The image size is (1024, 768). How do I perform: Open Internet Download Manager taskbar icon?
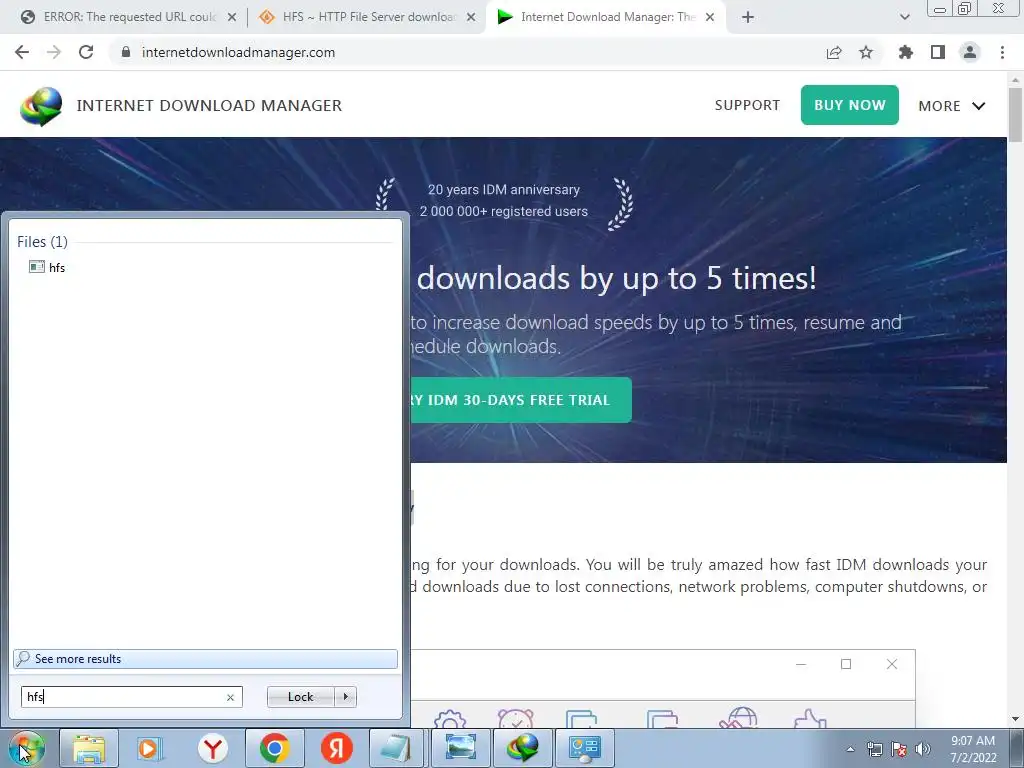[522, 748]
